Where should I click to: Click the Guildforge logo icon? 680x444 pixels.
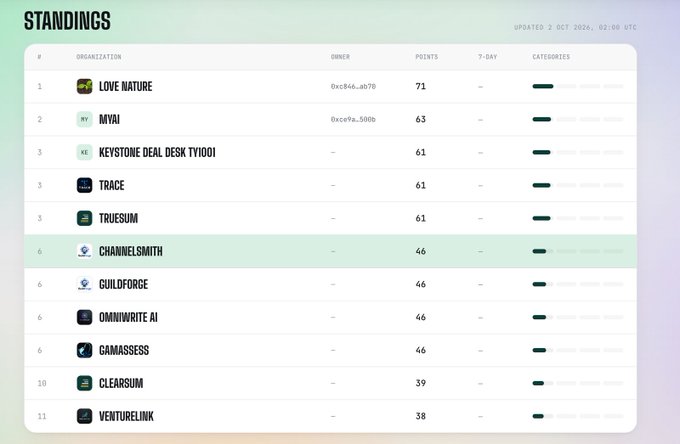tap(85, 284)
